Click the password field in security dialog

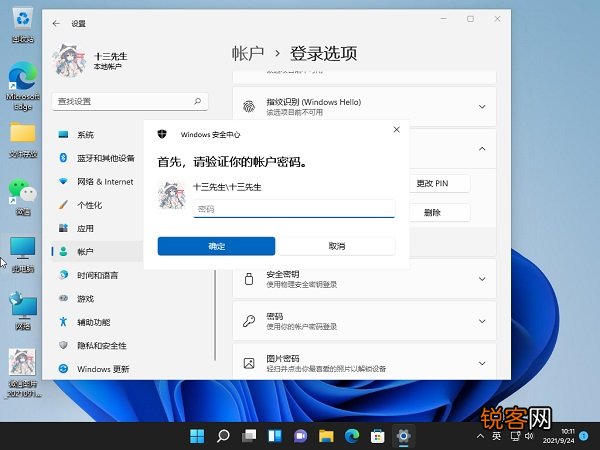coord(294,209)
